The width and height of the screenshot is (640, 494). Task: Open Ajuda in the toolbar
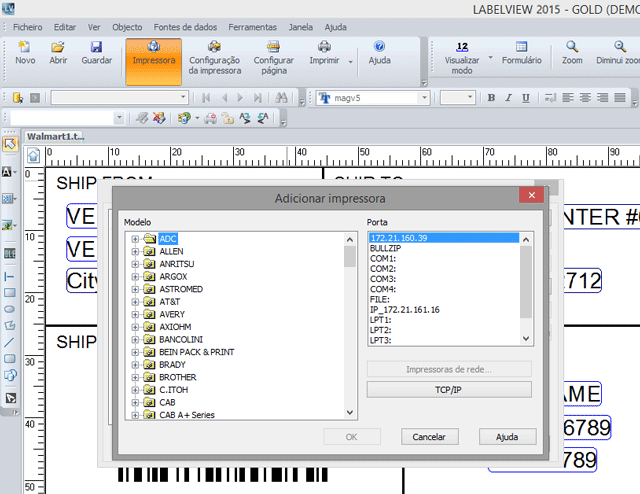coord(380,53)
